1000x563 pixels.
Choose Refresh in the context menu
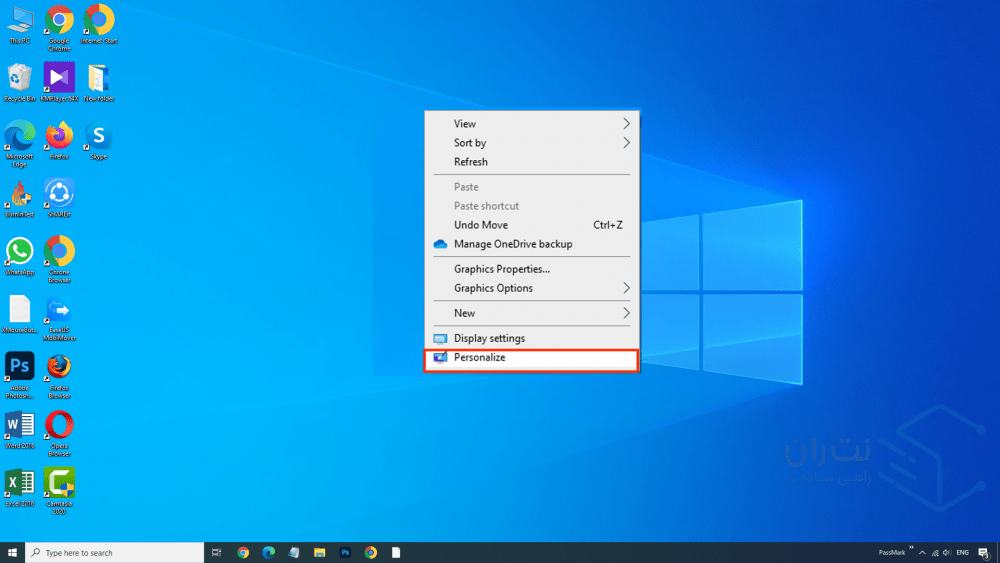[x=532, y=162]
